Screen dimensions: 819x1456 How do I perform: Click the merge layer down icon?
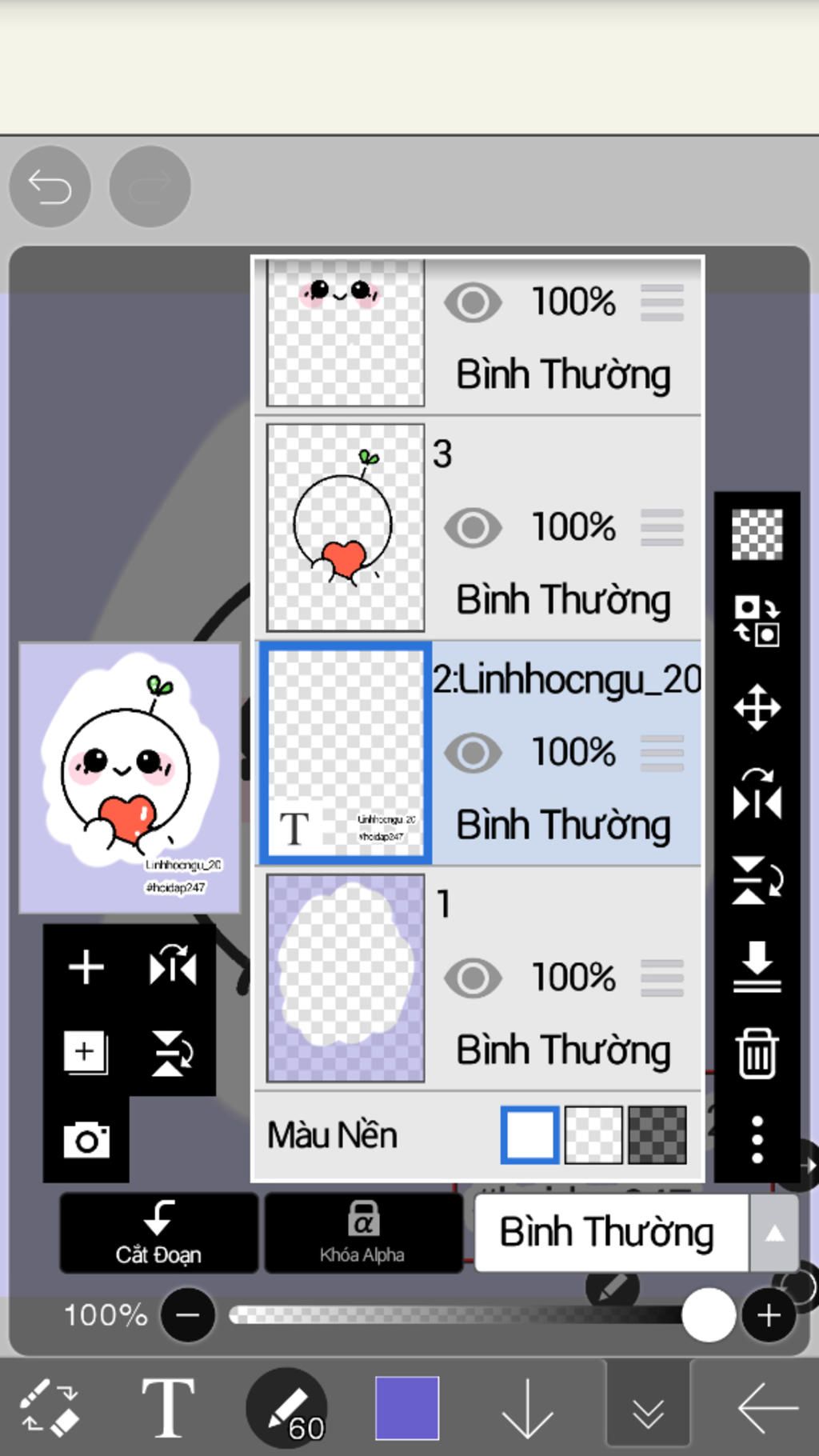(757, 966)
